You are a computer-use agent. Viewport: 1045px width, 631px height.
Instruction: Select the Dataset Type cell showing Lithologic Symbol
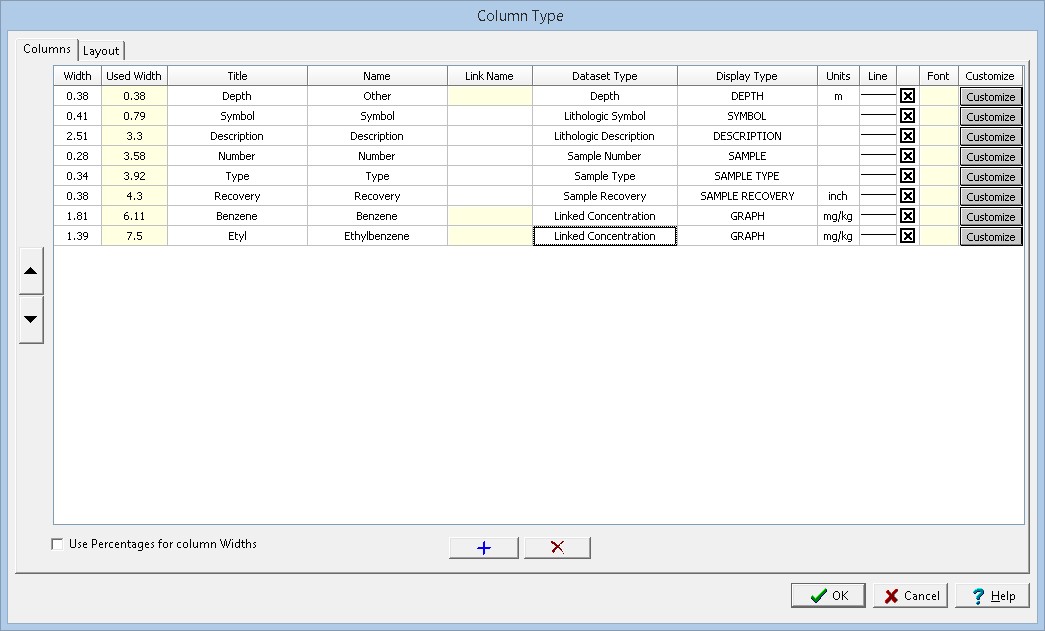tap(604, 116)
